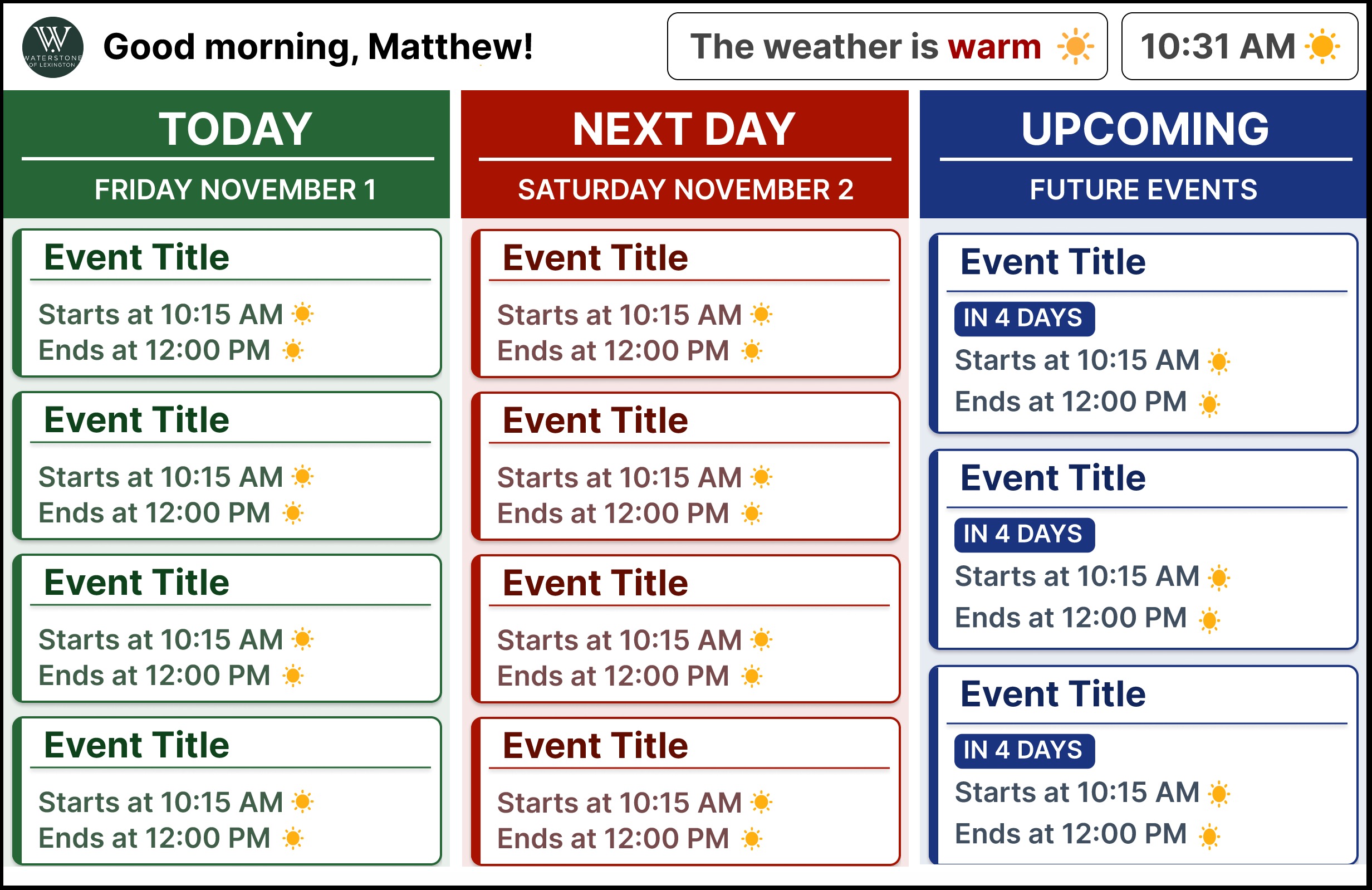
Task: Select the UPCOMING column header
Action: pos(1143,154)
